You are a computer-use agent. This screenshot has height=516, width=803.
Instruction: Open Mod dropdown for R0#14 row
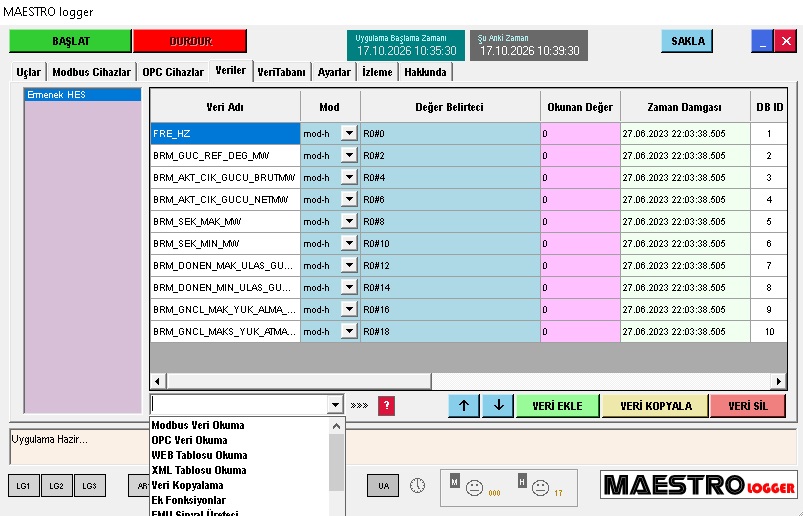pos(349,288)
